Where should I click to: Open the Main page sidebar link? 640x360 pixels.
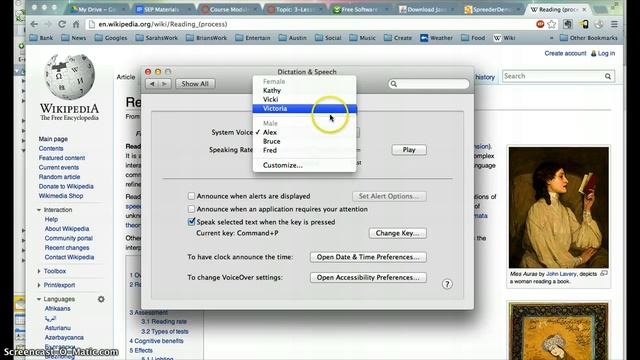(x=53, y=139)
